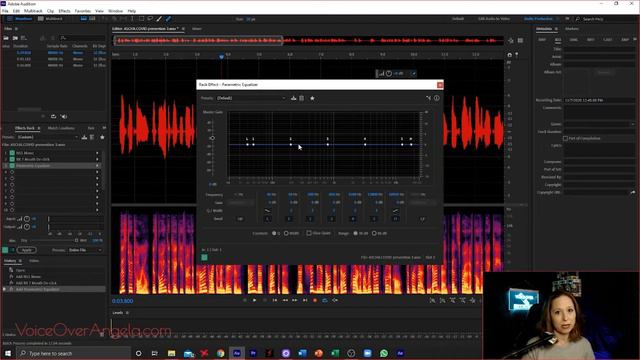The height and width of the screenshot is (360, 640).
Task: Open the equalizer effect info icon
Action: (x=436, y=98)
